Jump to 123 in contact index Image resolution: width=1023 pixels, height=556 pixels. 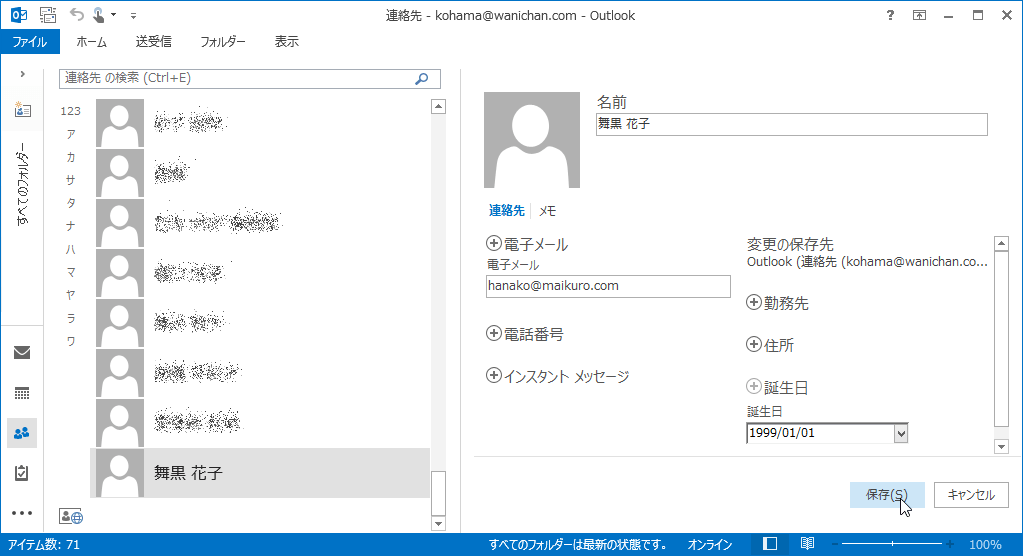click(x=70, y=111)
